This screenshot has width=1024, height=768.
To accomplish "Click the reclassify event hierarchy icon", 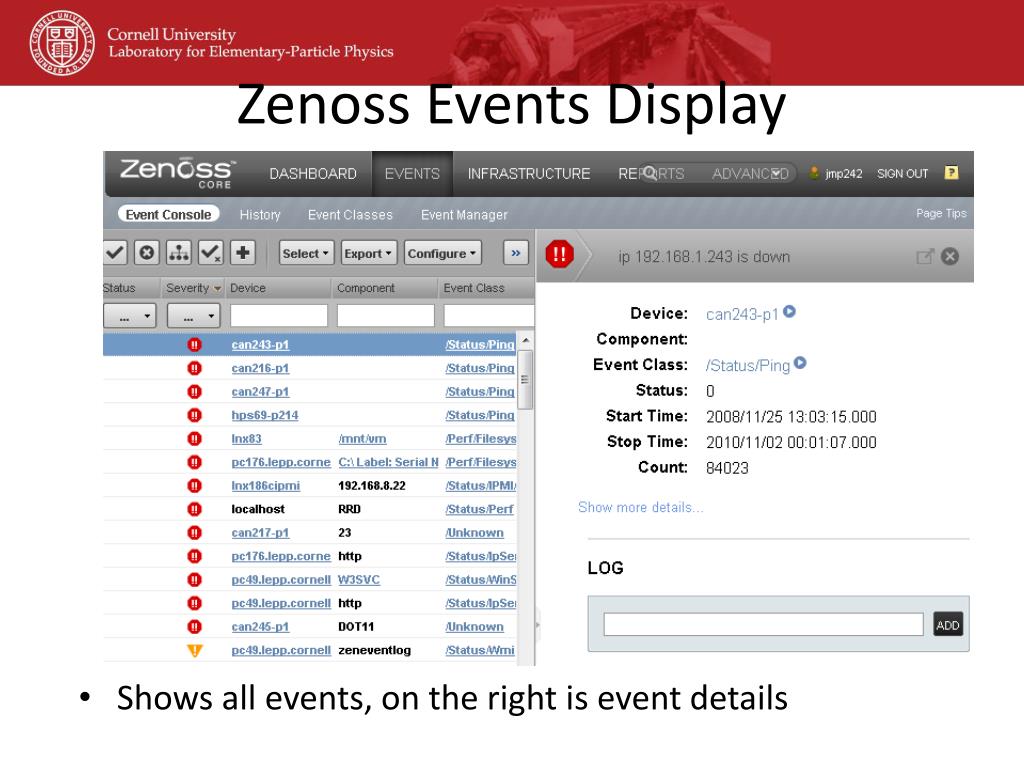I will (178, 253).
